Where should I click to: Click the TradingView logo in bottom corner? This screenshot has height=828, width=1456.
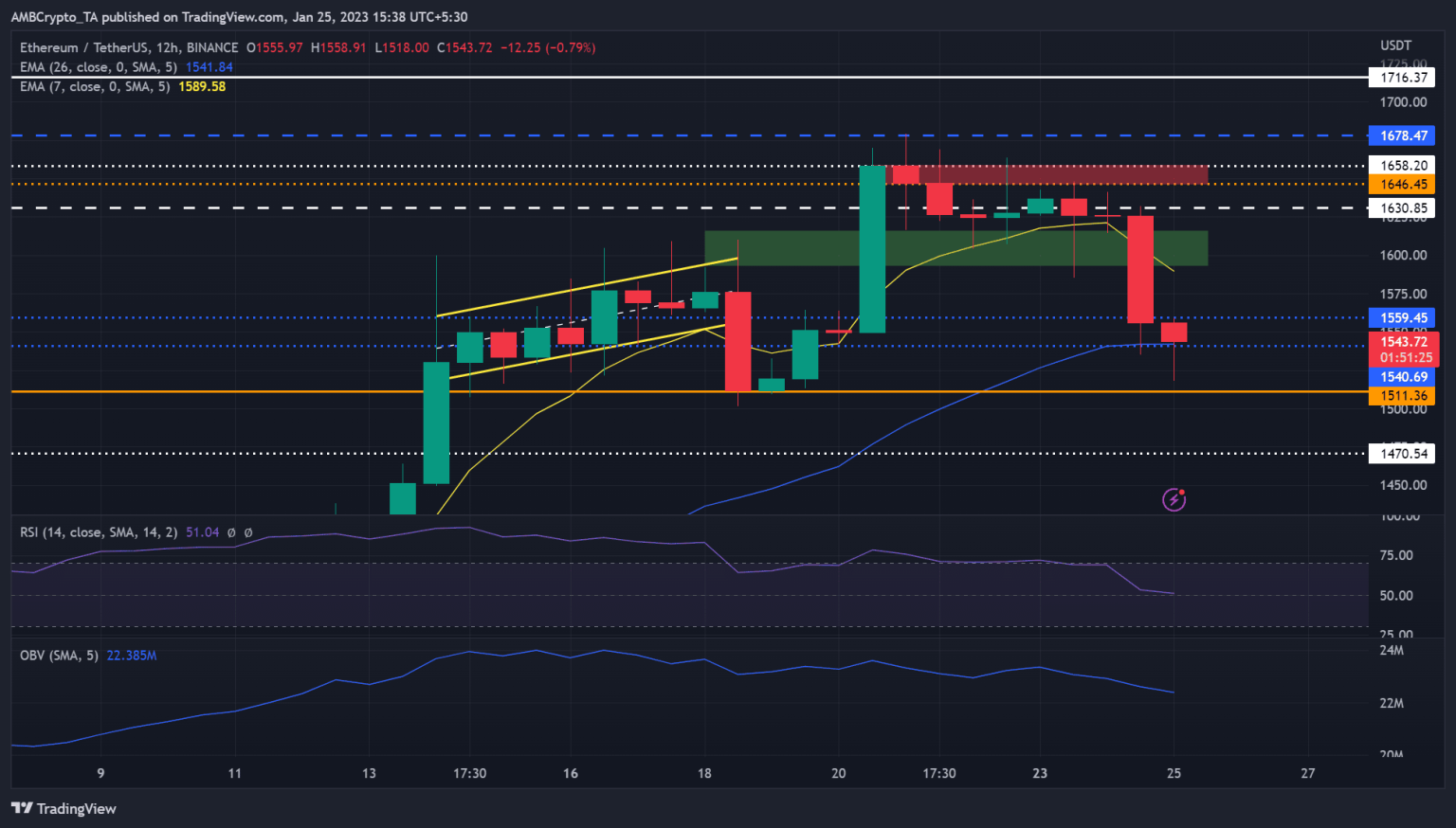point(64,808)
